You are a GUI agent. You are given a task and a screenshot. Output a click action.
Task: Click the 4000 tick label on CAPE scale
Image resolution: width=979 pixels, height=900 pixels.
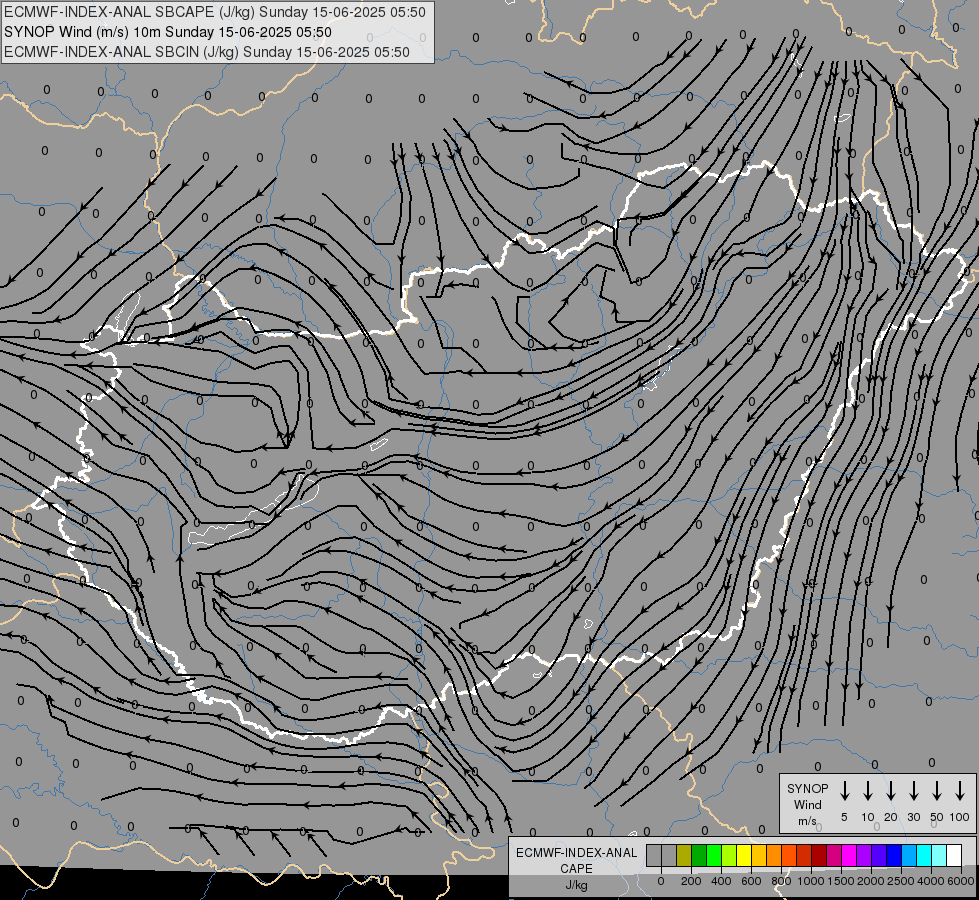click(931, 881)
